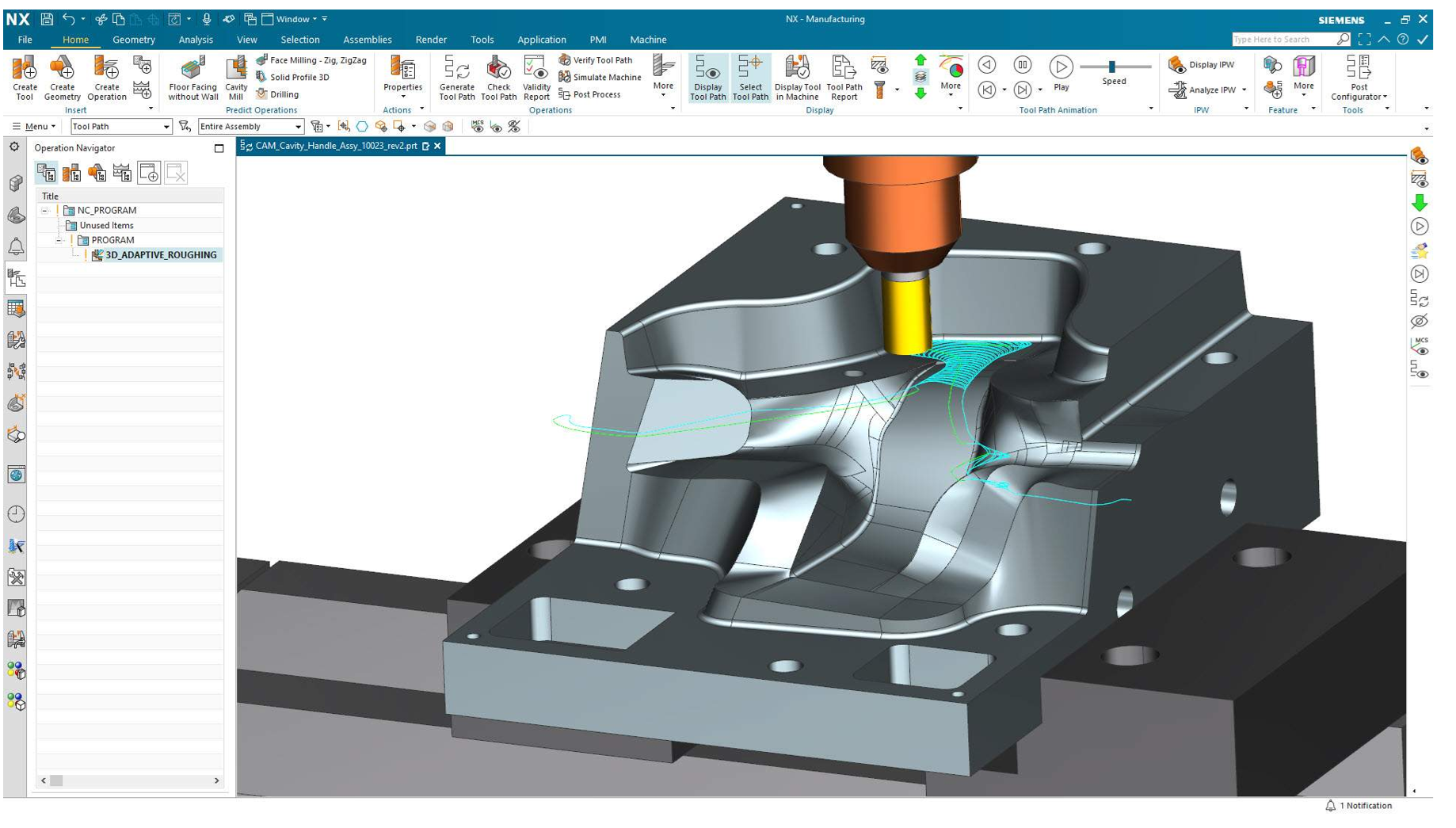Open the Assemblies tab
Viewport: 1456px width, 828px height.
(367, 40)
